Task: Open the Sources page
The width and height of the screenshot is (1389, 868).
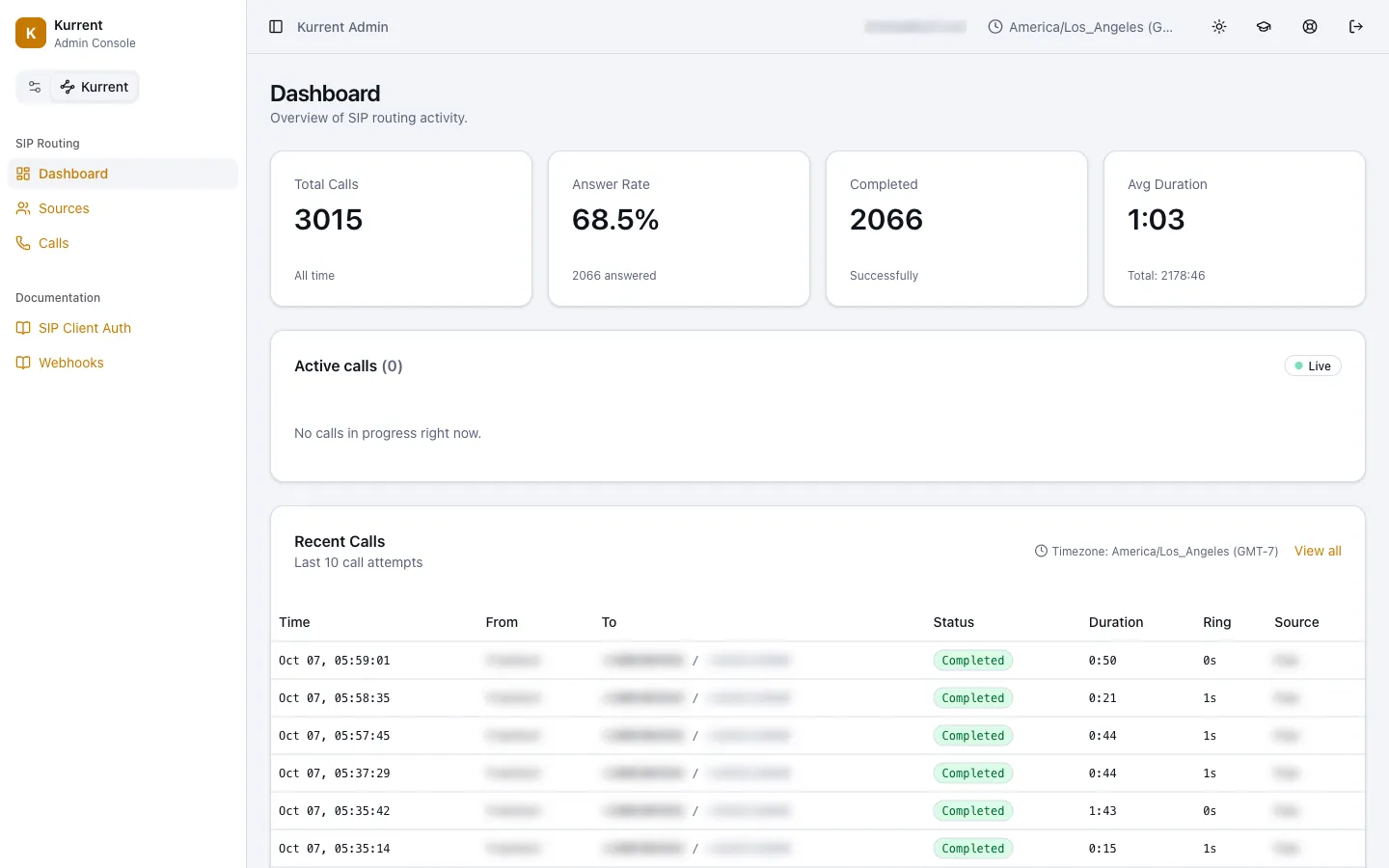Action: tap(123, 208)
